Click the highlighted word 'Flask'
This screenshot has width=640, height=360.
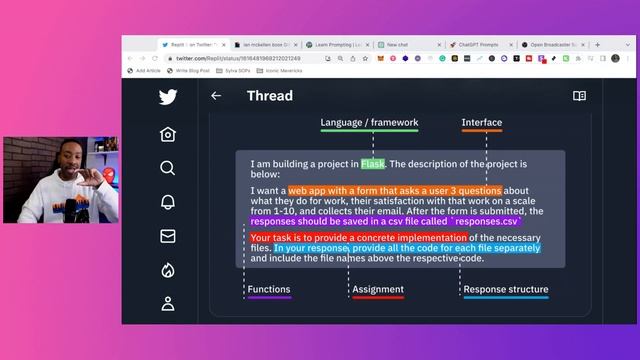373,164
